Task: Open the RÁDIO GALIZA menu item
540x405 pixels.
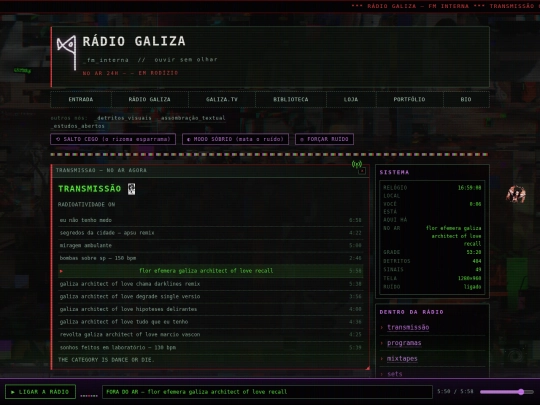Action: (149, 100)
